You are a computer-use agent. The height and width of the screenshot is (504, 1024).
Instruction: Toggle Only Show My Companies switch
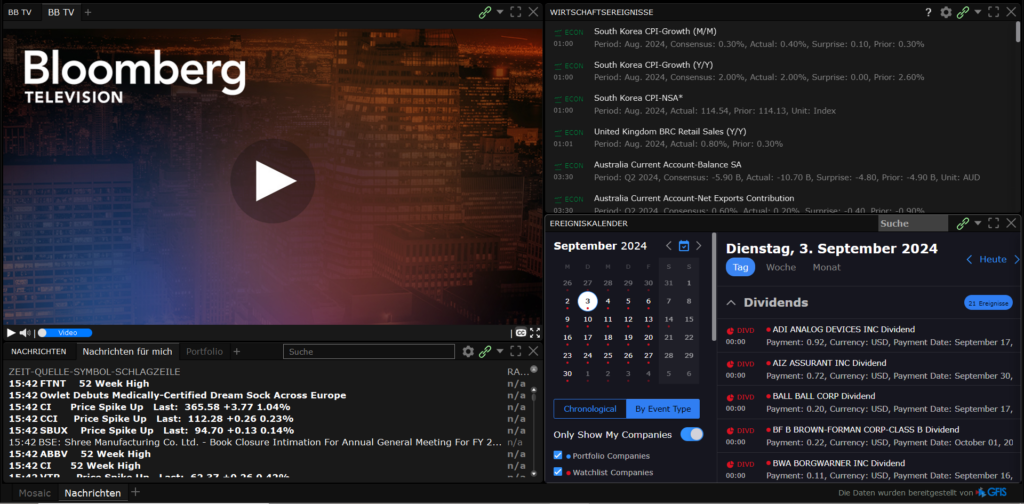692,434
